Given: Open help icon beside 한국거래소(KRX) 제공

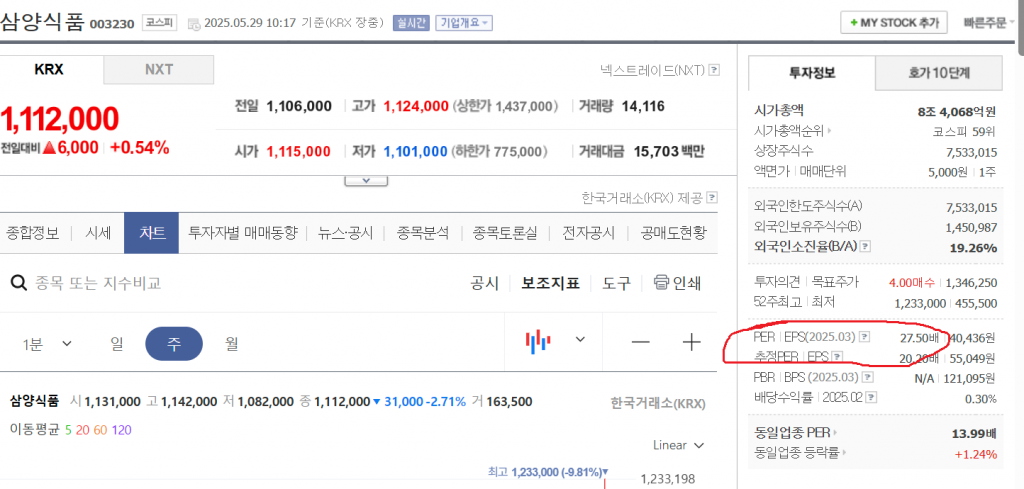Looking at the screenshot, I should coord(712,198).
